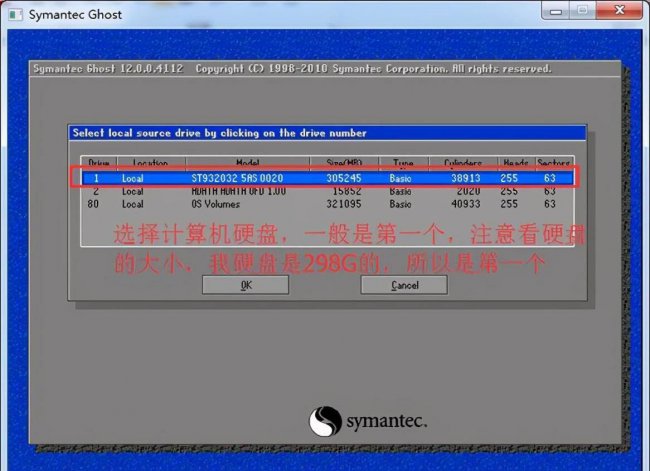The width and height of the screenshot is (650, 471).
Task: Close the Symantec Ghost window
Action: (x=619, y=10)
